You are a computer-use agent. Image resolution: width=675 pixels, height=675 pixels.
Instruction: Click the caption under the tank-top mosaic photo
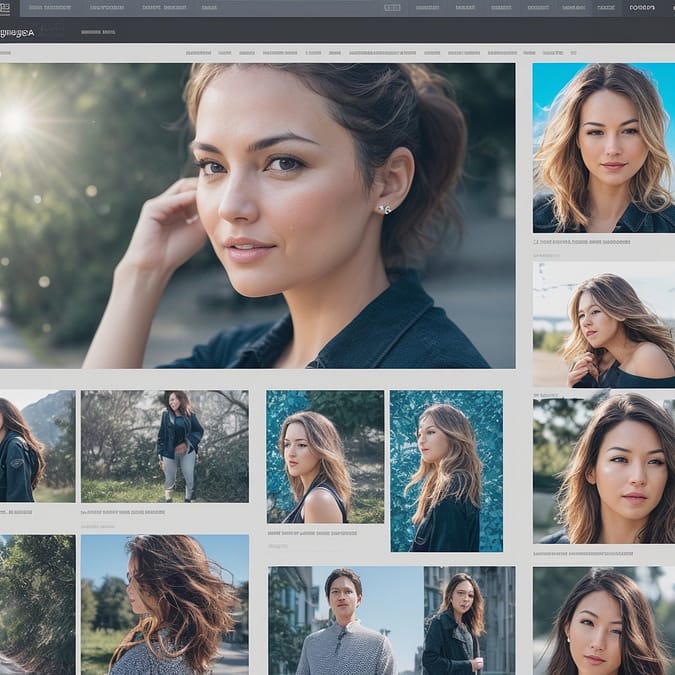(x=312, y=533)
